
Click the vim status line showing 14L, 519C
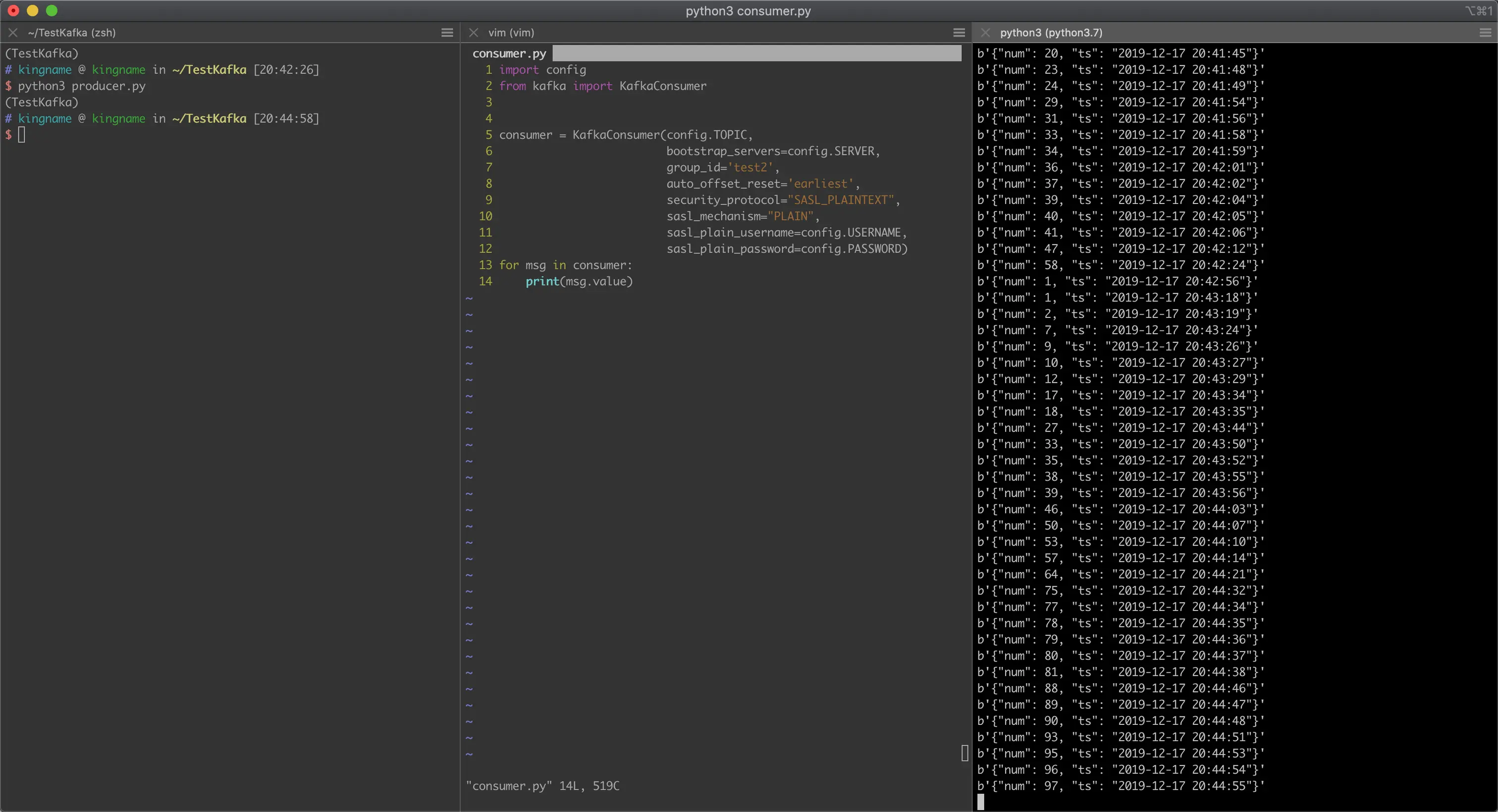pos(542,786)
